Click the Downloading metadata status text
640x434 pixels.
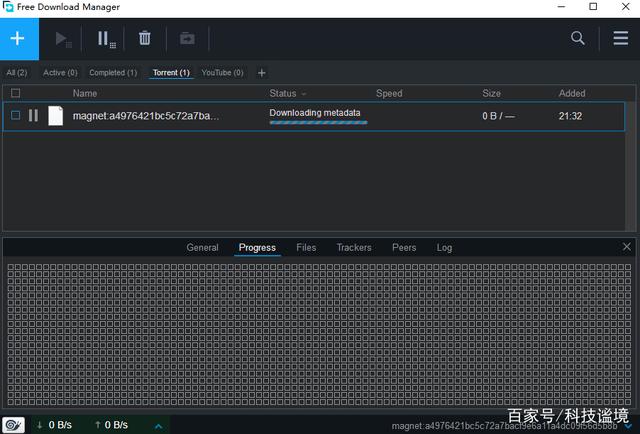315,113
